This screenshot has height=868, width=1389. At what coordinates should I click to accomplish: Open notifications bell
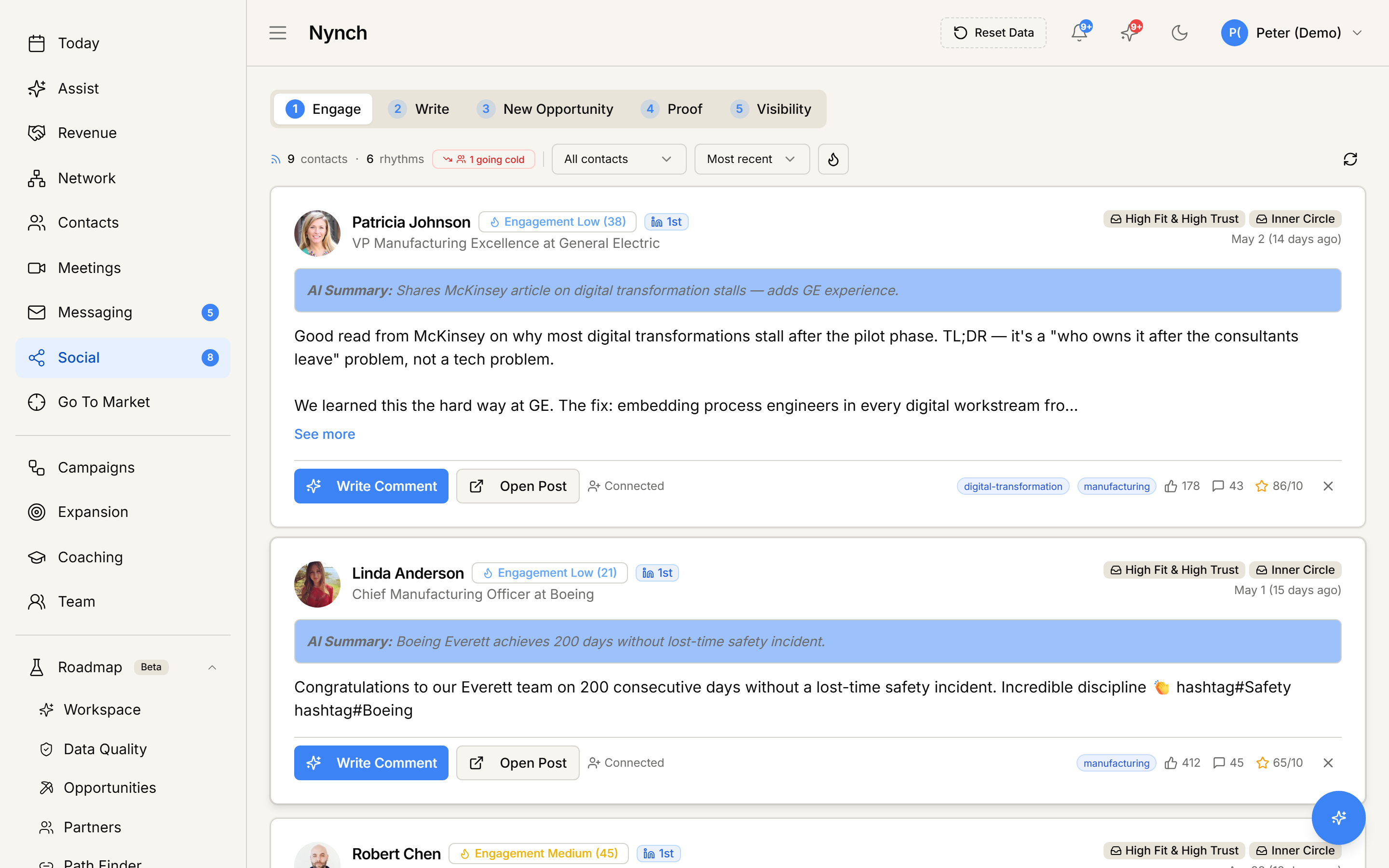point(1080,33)
